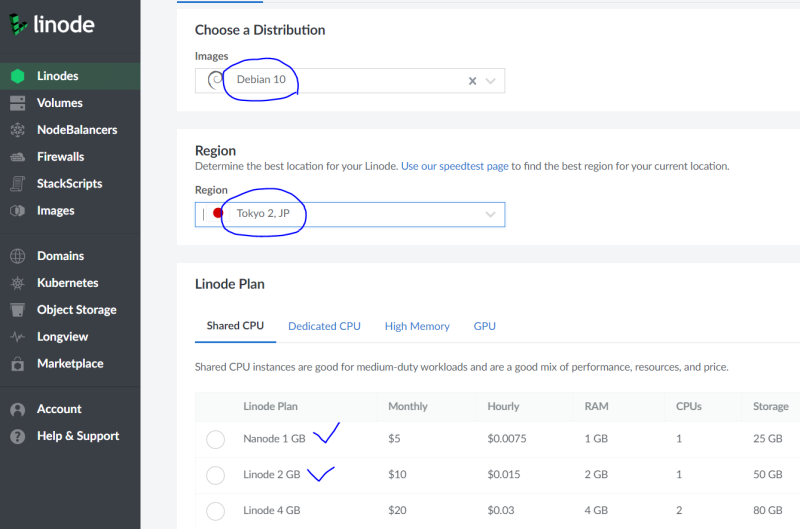Select the Linode 2 GB plan radio button
The height and width of the screenshot is (529, 800).
point(215,475)
